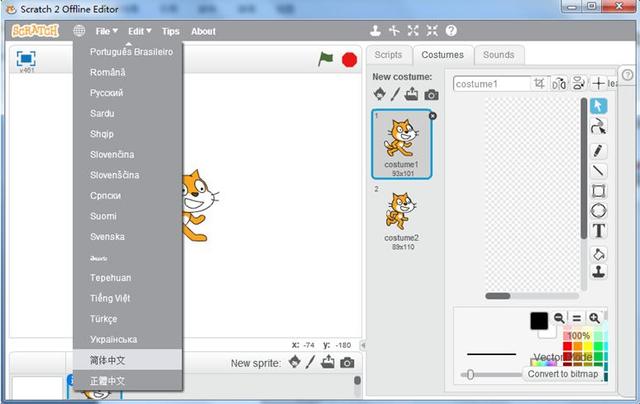Click the red stop button
This screenshot has height=404, width=640.
pos(349,60)
